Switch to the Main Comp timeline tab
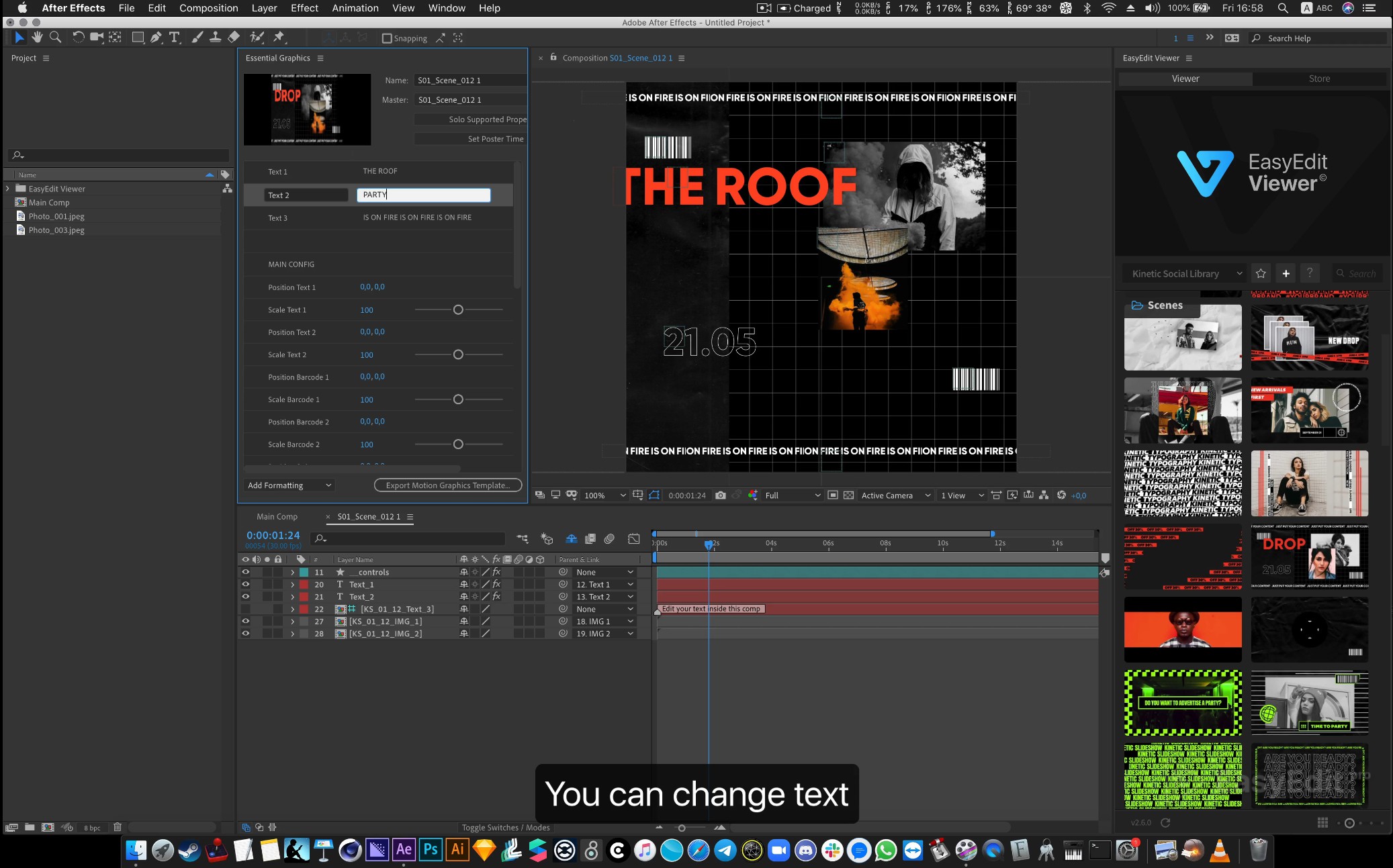The height and width of the screenshot is (868, 1393). point(277,516)
